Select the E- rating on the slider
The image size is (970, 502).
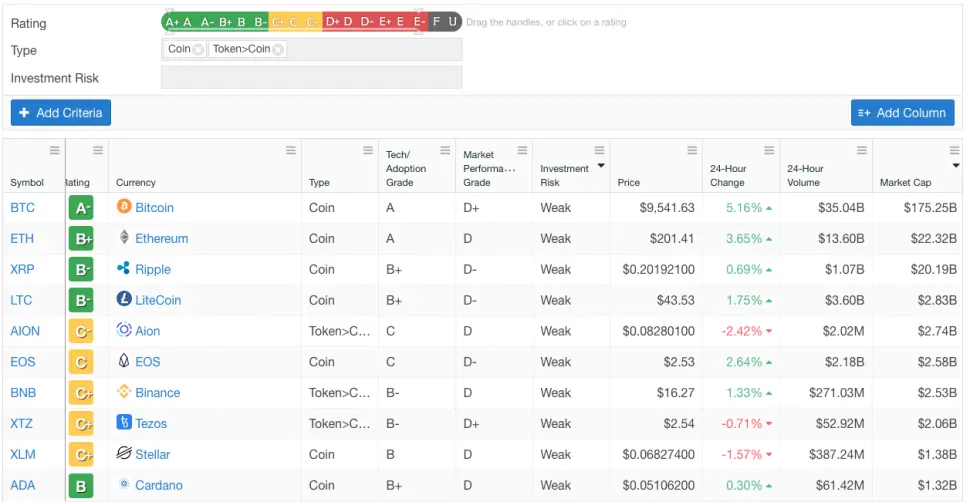pyautogui.click(x=419, y=22)
